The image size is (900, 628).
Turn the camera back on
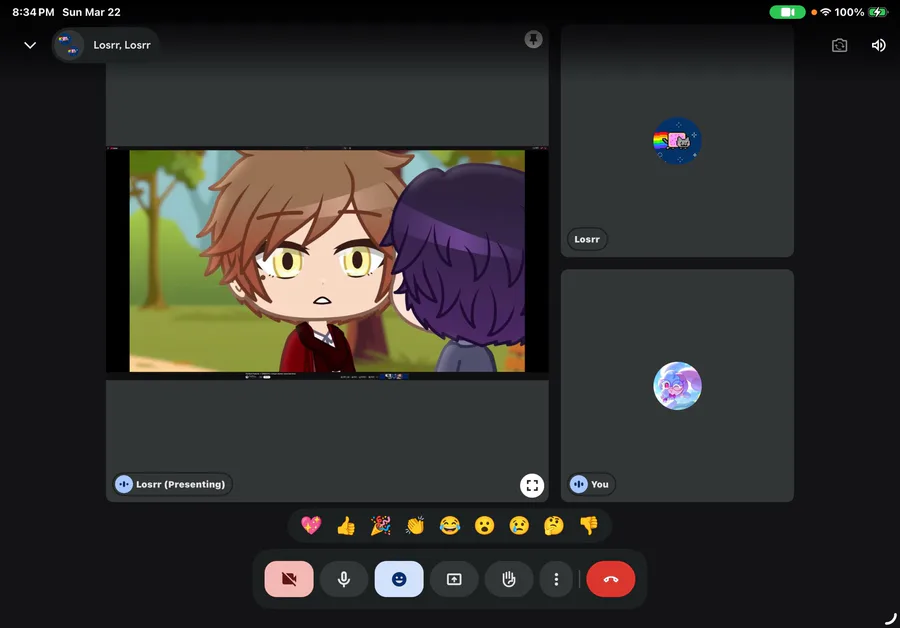click(x=289, y=579)
